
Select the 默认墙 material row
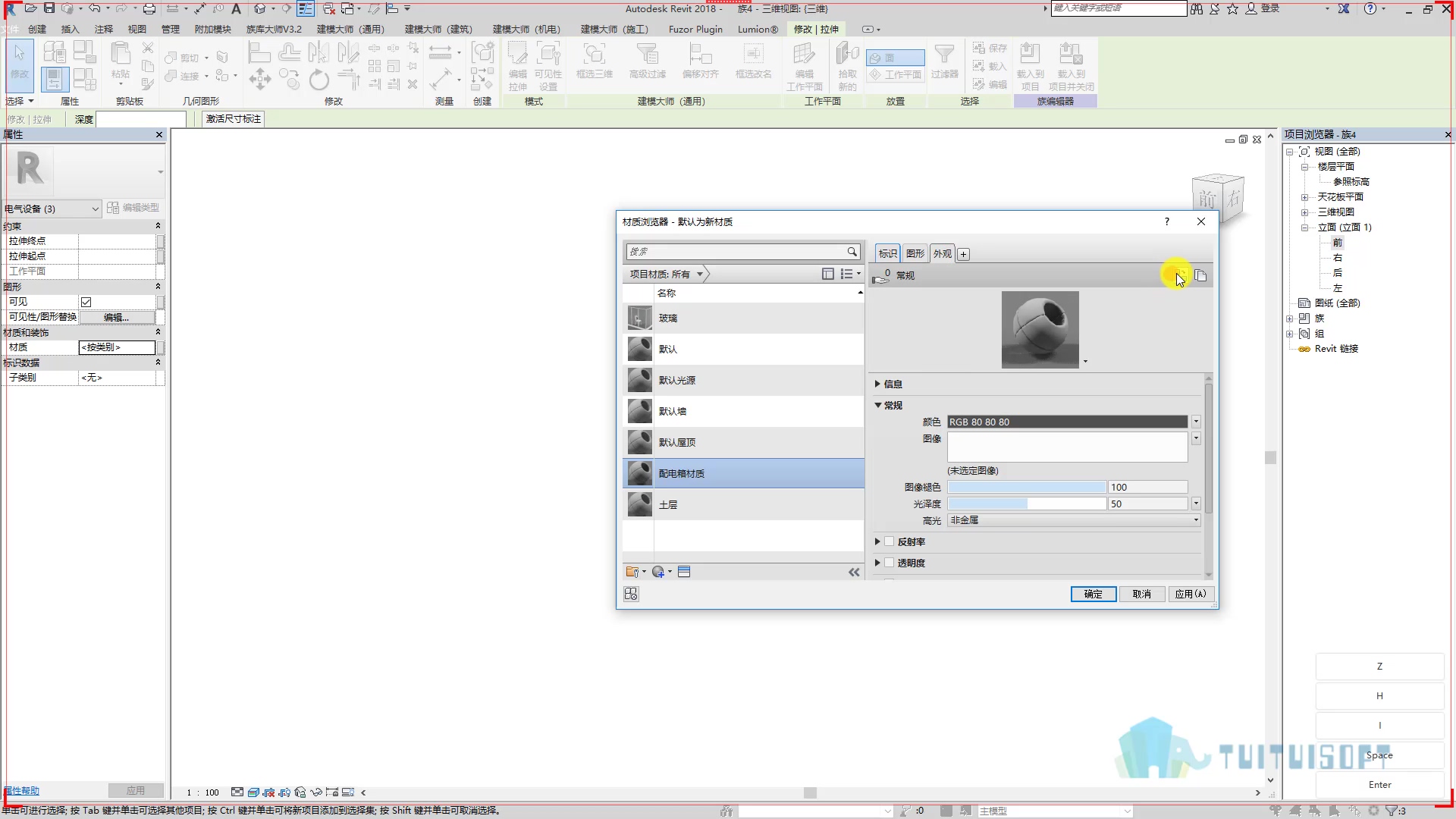coord(743,411)
